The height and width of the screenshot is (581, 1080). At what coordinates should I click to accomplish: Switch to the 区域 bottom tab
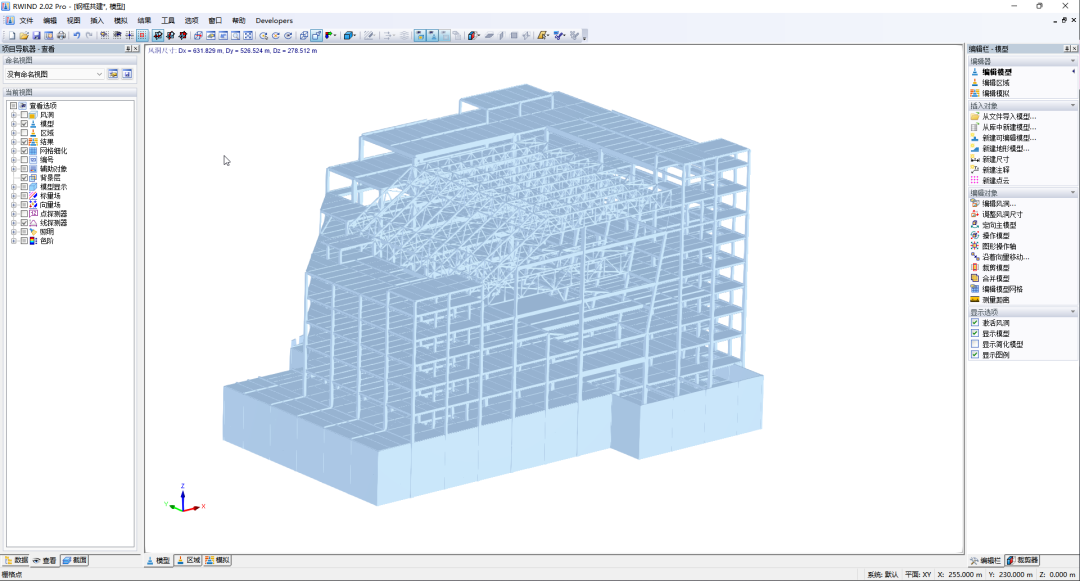(x=188, y=560)
